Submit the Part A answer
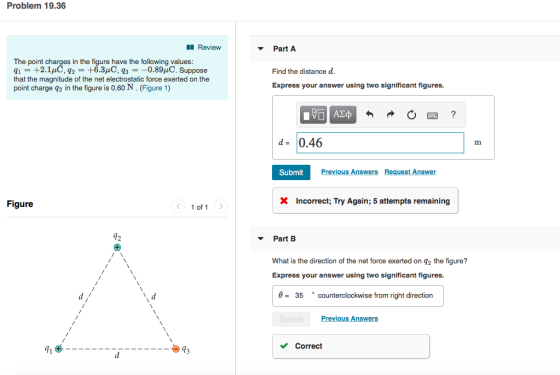This screenshot has width=560, height=375. [291, 172]
